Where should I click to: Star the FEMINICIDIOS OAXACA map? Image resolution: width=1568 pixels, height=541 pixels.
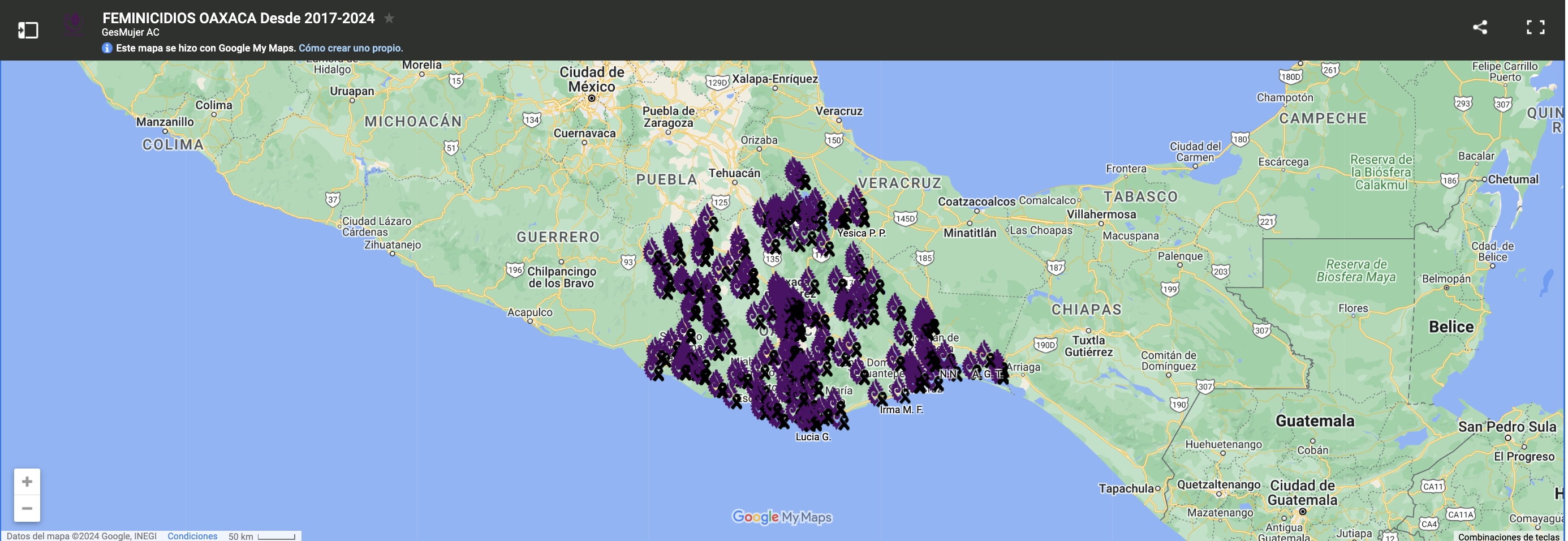tap(389, 18)
